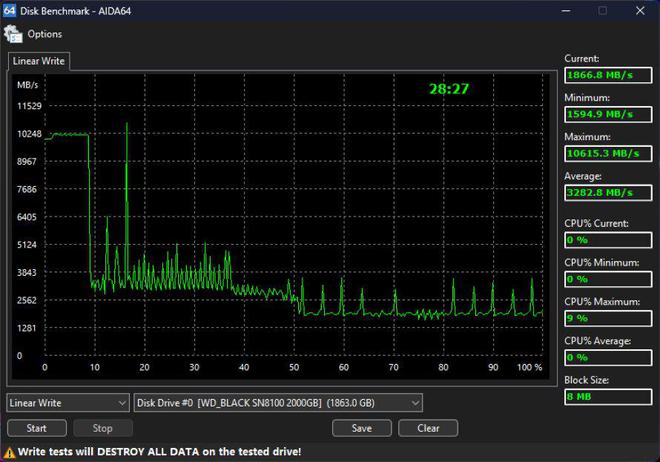Screen dimensions: 660x462
Task: Click the Start button
Action: click(37, 428)
